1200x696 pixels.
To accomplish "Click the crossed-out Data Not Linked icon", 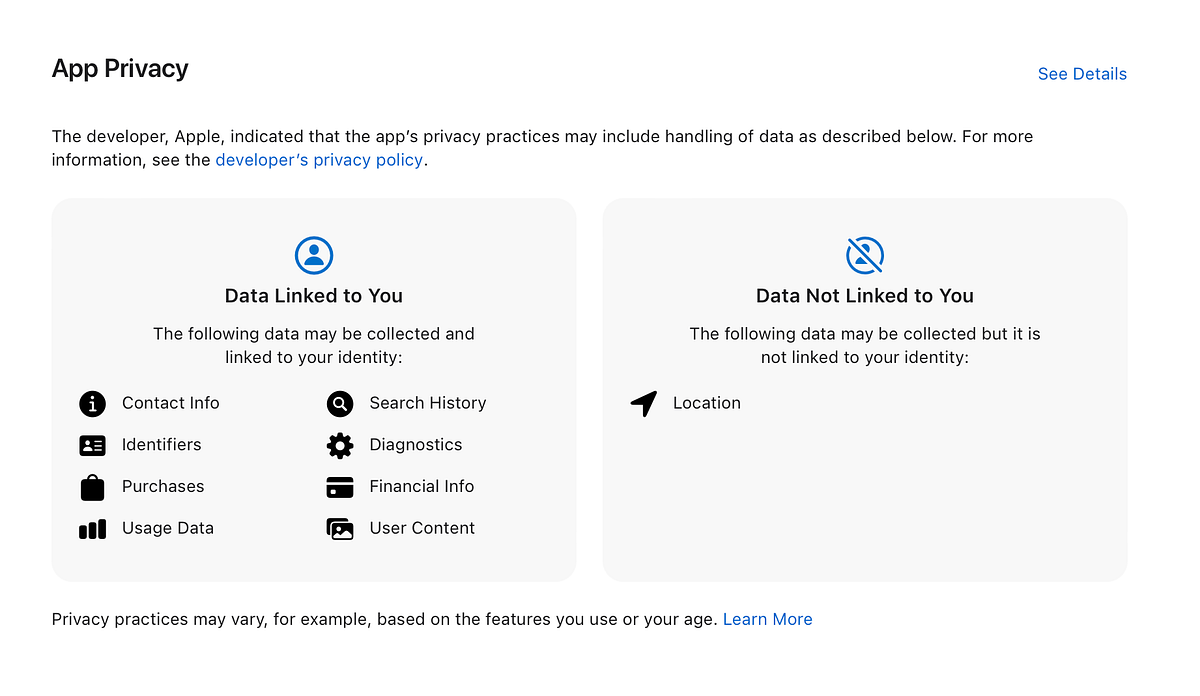I will (x=864, y=255).
